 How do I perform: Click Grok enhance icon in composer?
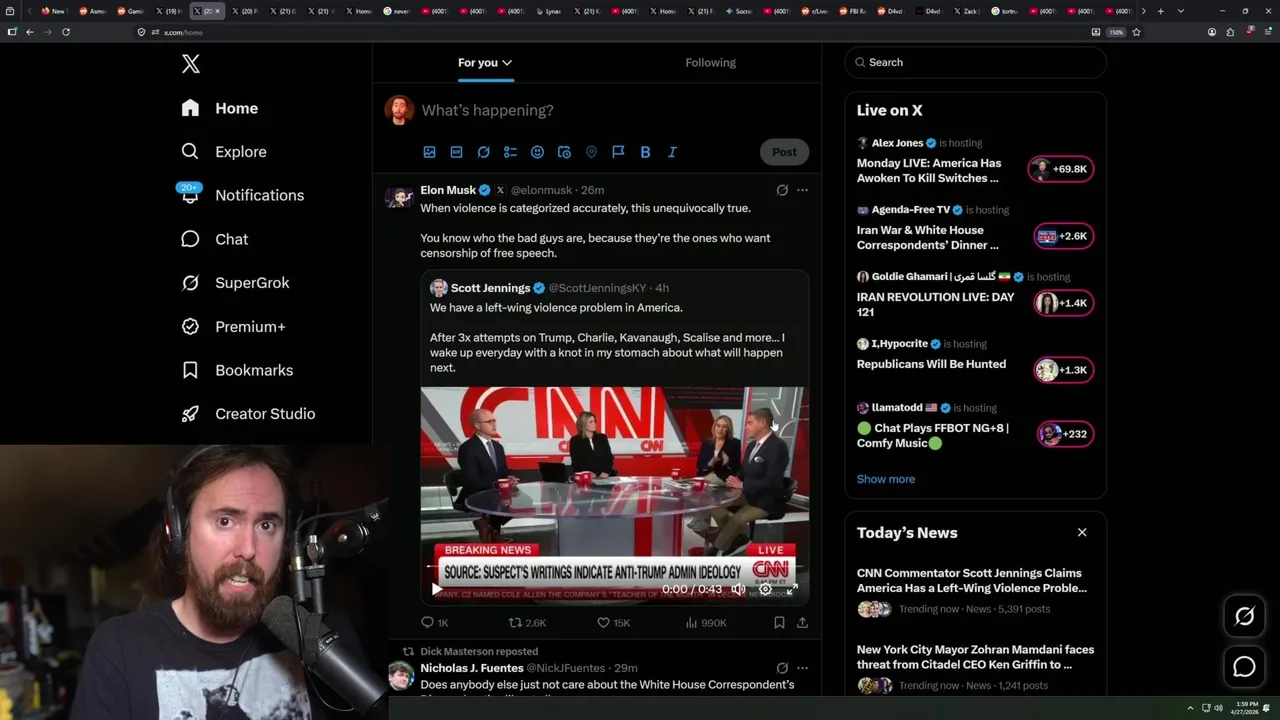[x=483, y=152]
